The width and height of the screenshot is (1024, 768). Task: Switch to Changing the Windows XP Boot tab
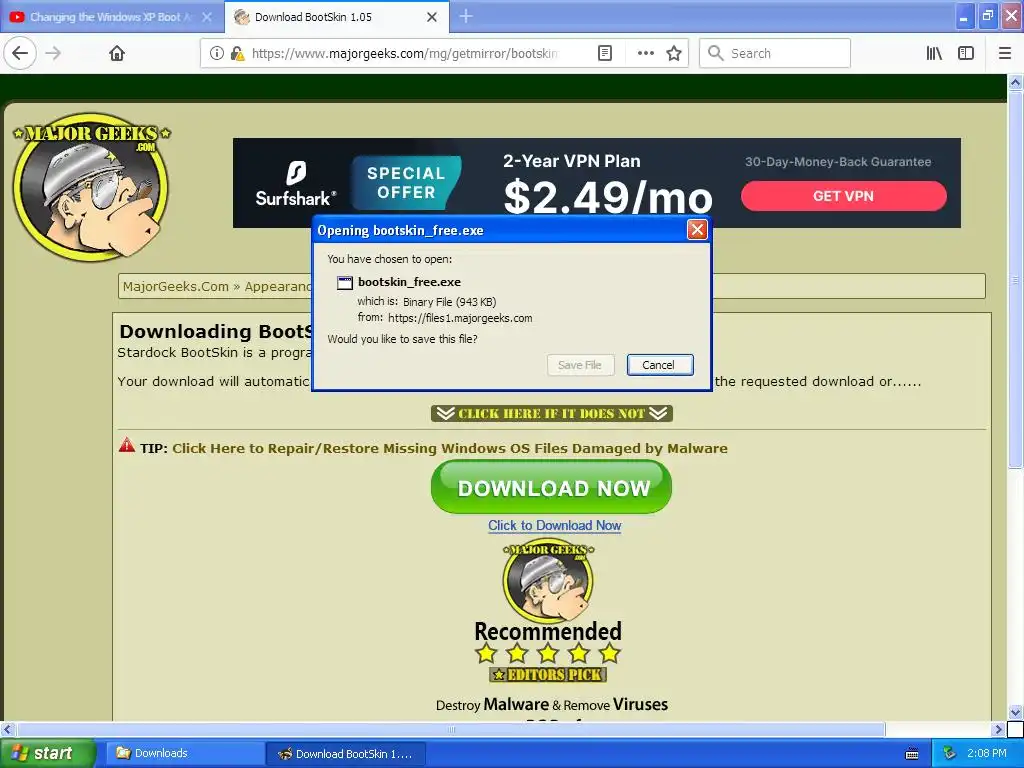tap(111, 17)
